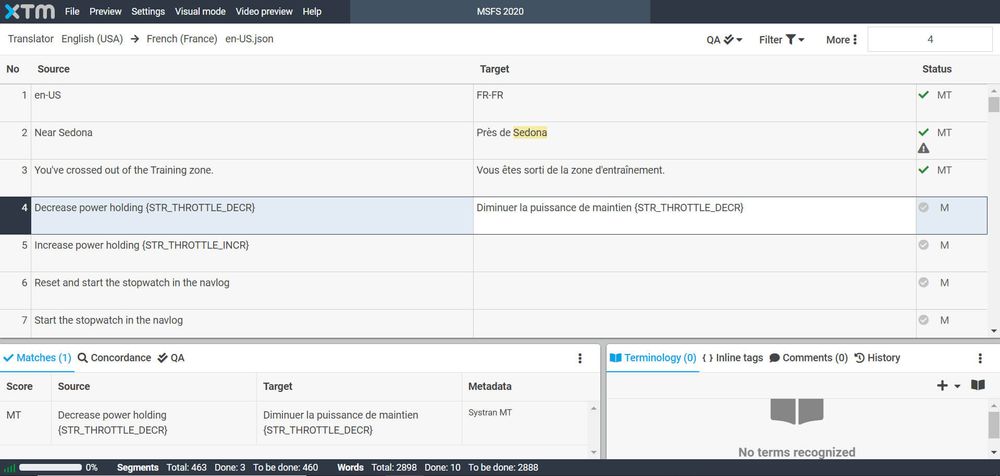Screen dimensions: 1000x476
Task: Switch to the Matches (1) tab
Action: coord(37,358)
